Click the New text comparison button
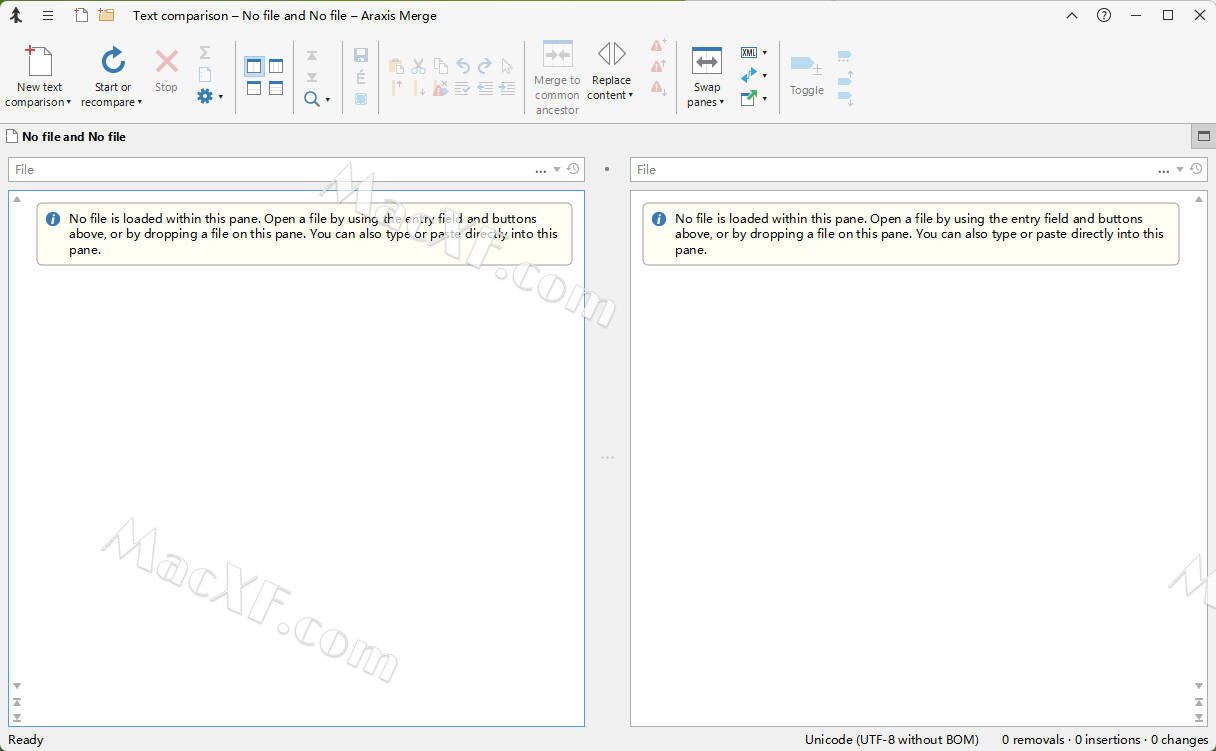1216x751 pixels. 39,77
